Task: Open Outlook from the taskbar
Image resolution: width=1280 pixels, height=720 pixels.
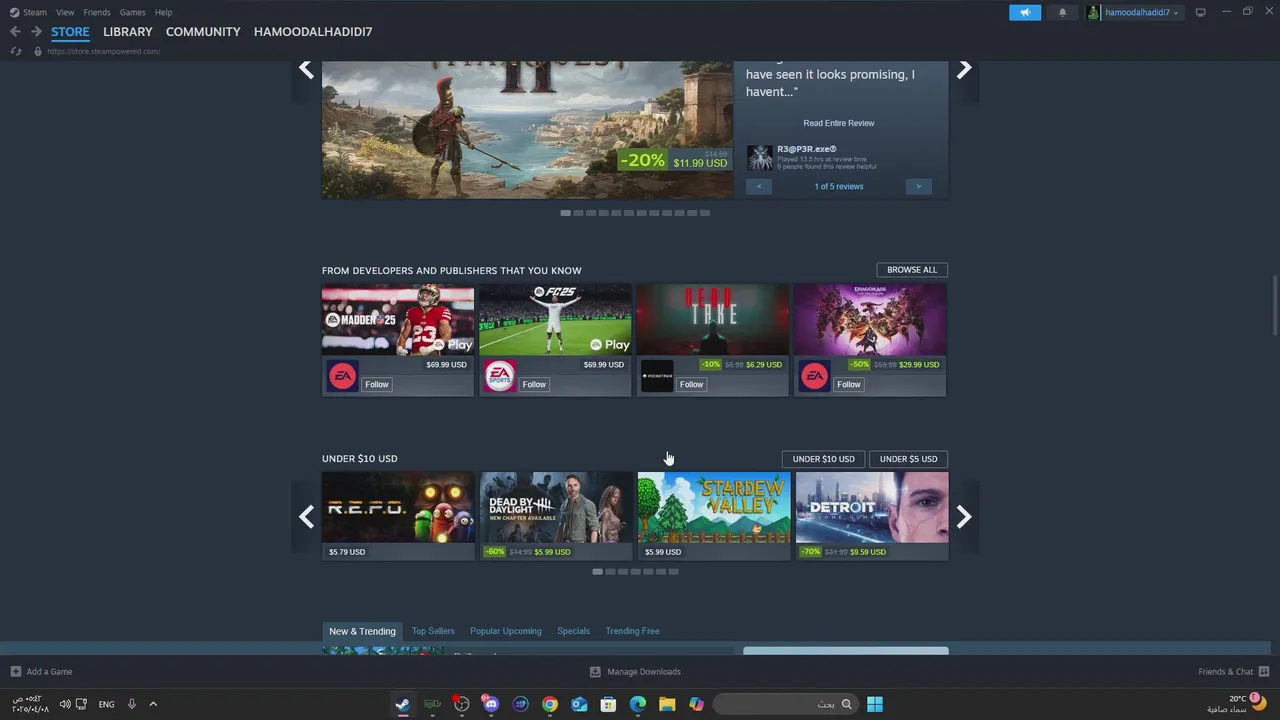Action: click(x=579, y=704)
